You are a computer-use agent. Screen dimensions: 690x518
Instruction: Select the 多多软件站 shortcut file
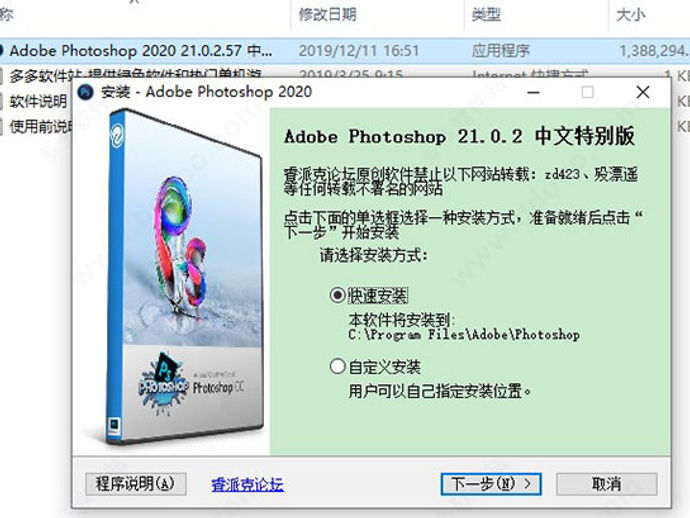click(x=38, y=75)
